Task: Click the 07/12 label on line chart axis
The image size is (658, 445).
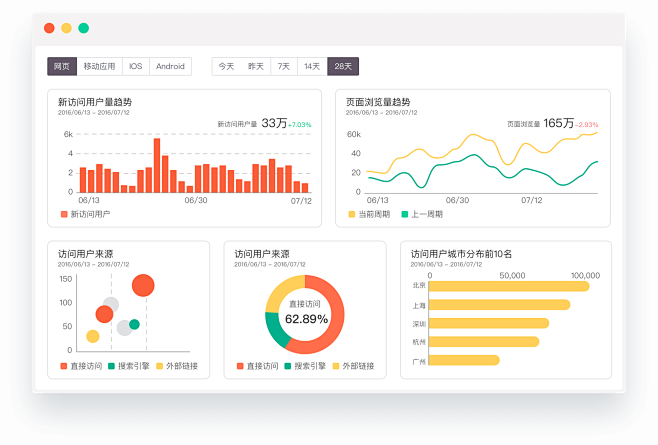Action: [532, 200]
